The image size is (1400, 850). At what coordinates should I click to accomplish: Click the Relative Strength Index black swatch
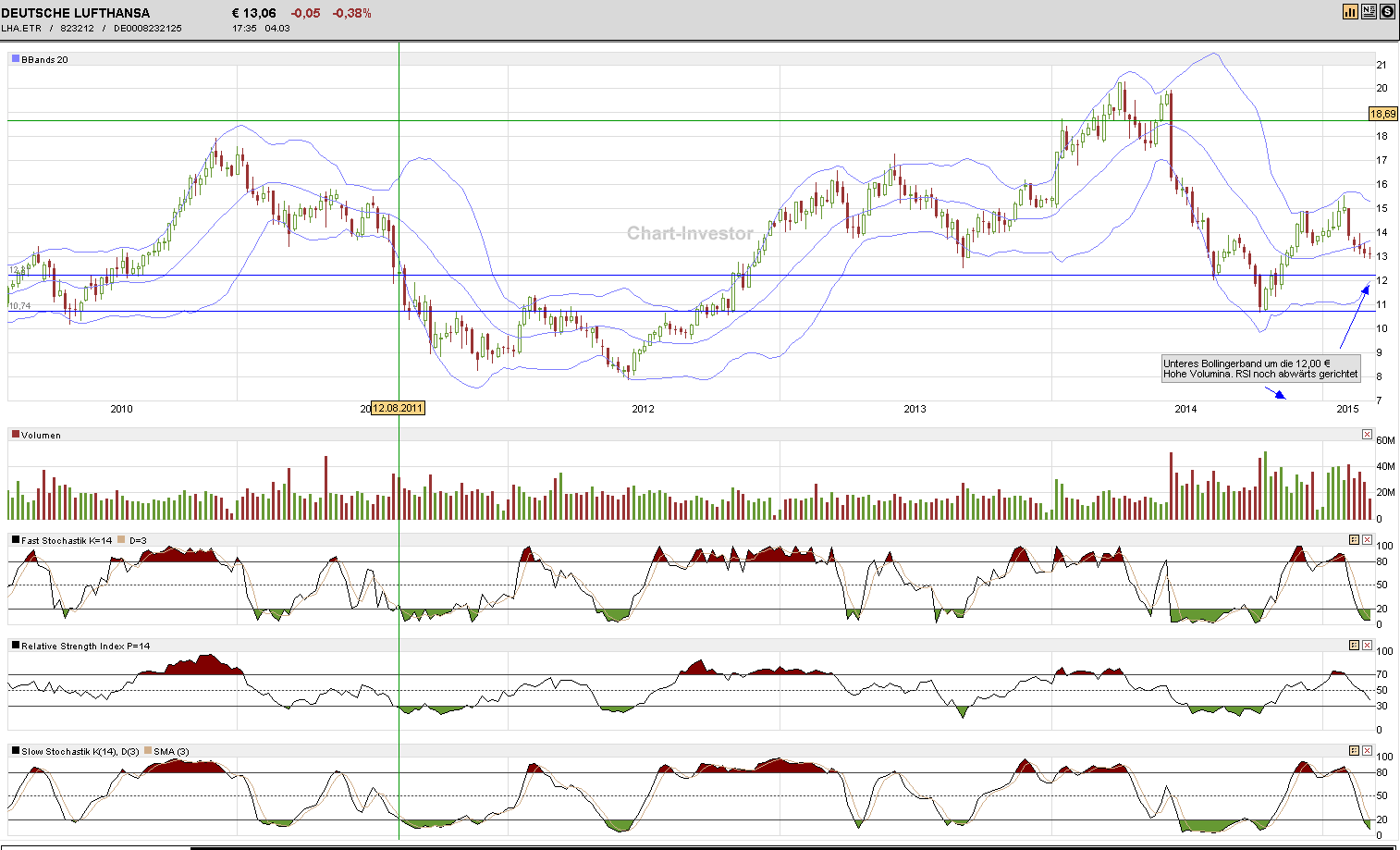[16, 646]
